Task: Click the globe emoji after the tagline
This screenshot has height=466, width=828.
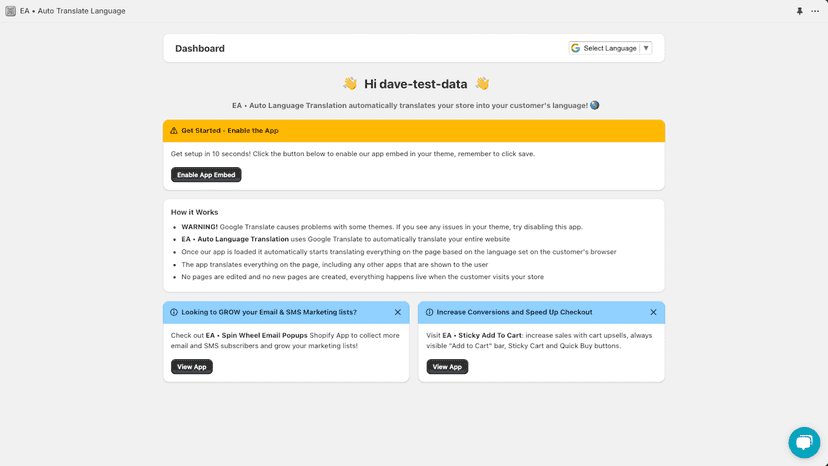Action: point(595,105)
